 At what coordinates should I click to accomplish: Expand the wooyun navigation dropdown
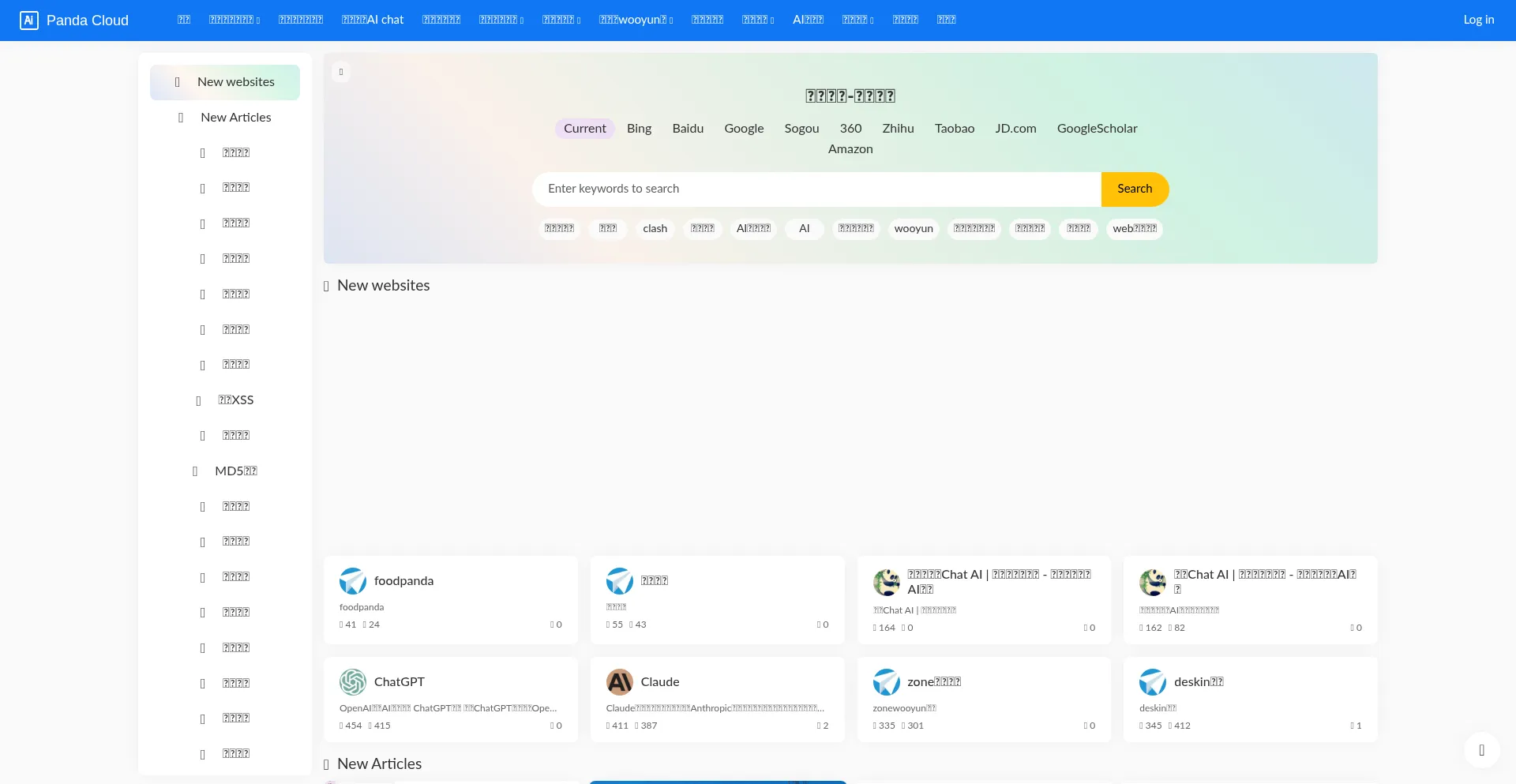pyautogui.click(x=636, y=20)
